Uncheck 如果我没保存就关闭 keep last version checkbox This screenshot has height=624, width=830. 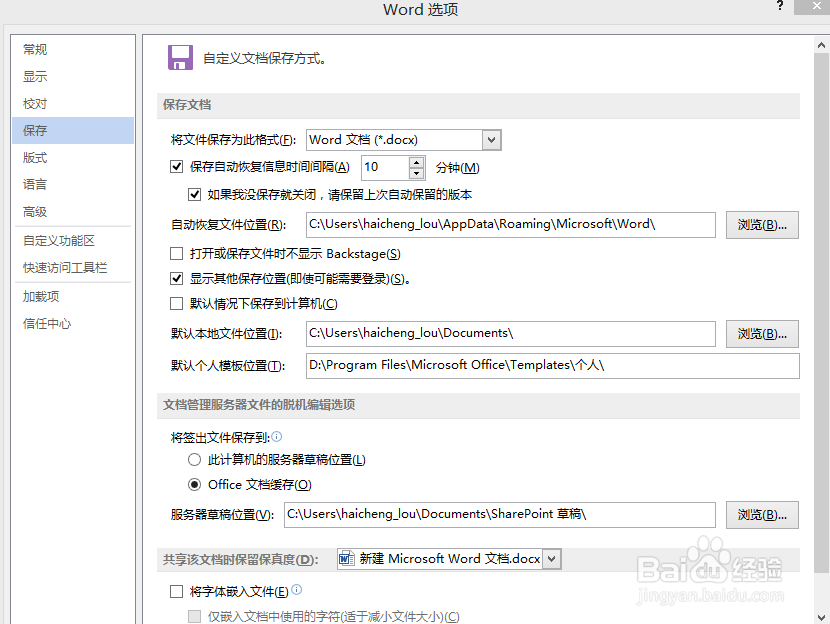coord(194,195)
